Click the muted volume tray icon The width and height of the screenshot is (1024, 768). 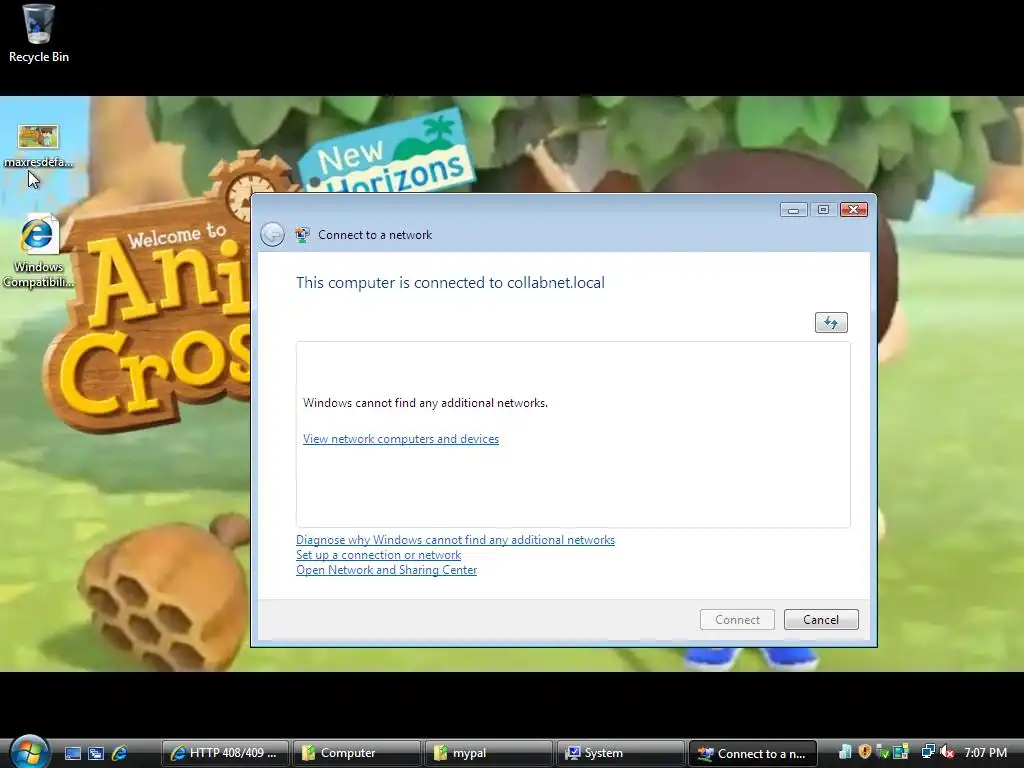click(946, 752)
